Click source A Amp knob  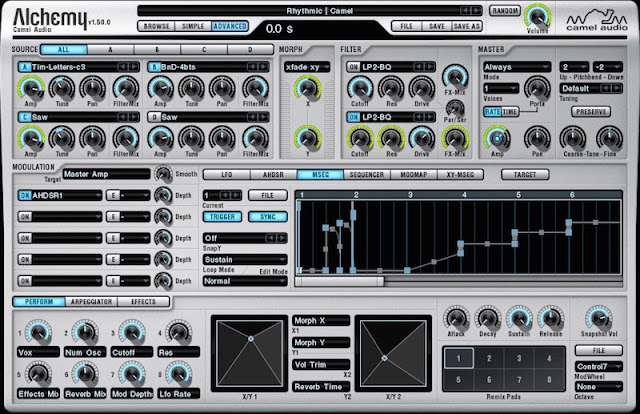(31, 88)
